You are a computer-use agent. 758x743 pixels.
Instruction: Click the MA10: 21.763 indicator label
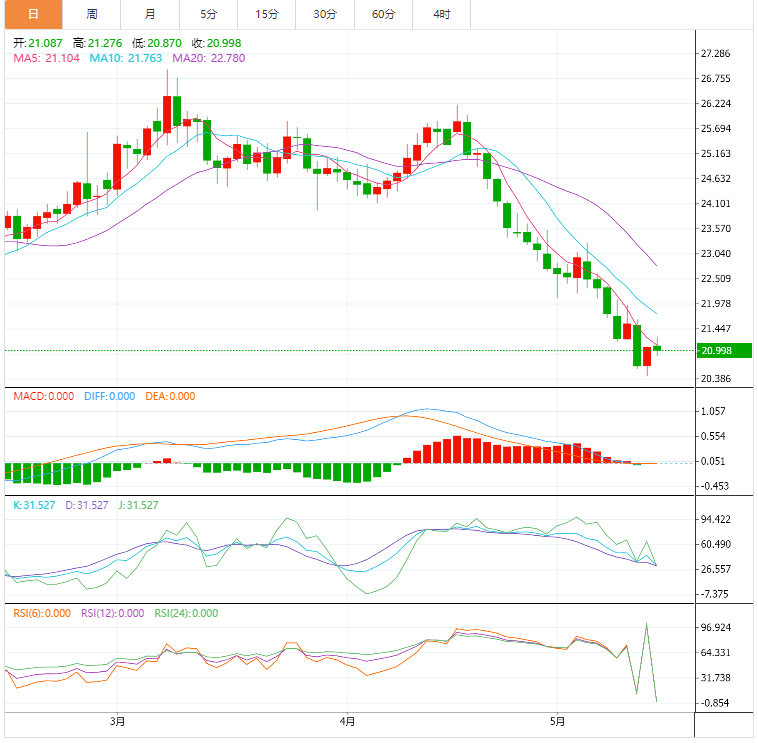pos(126,58)
